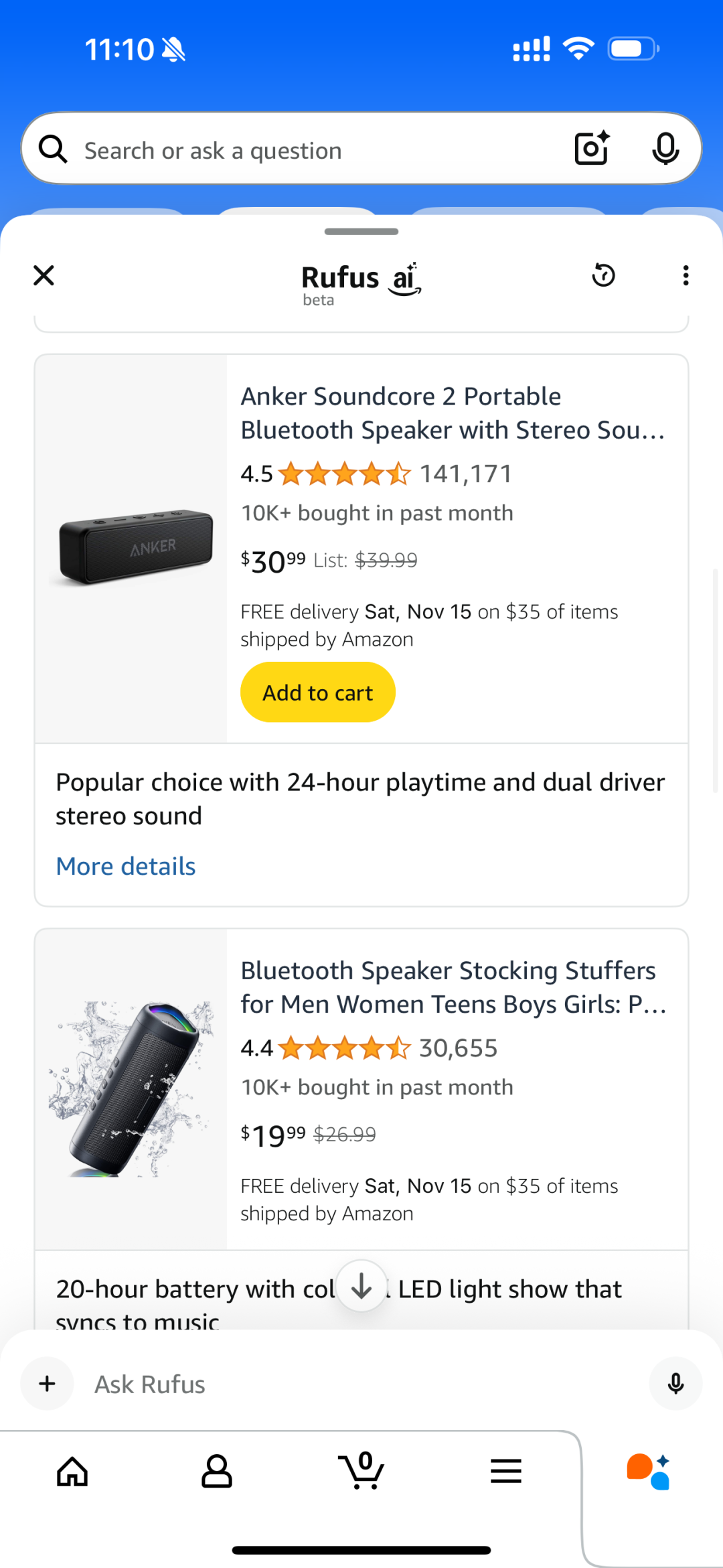Open More details for Anker speaker

coord(126,867)
